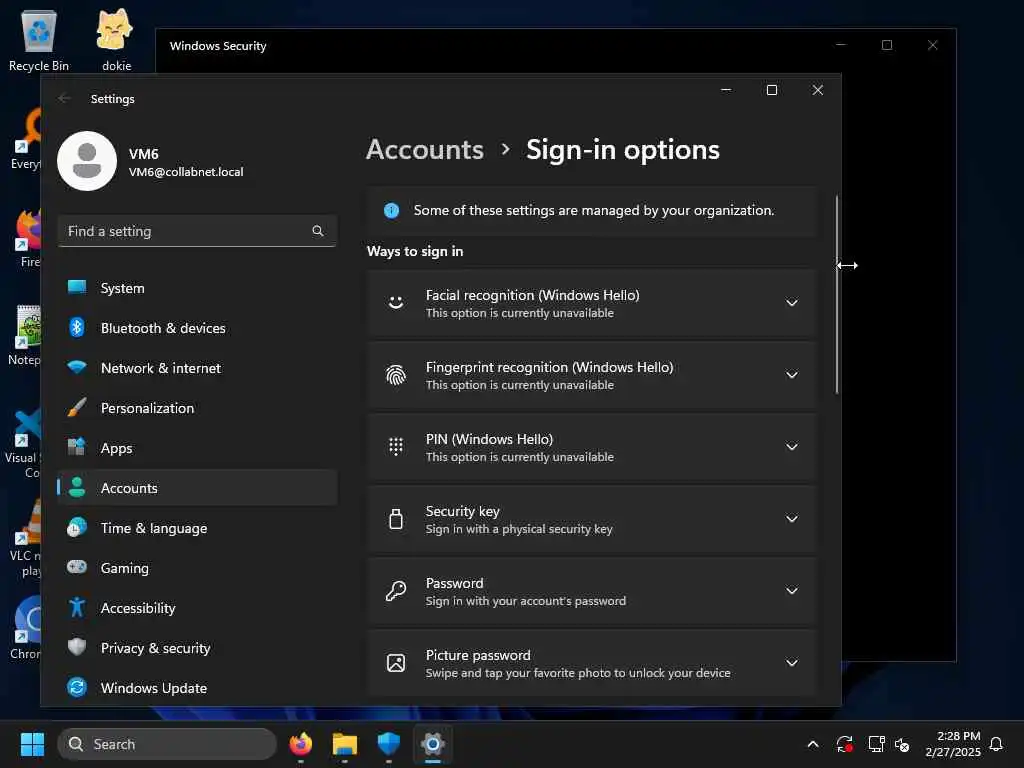Click the Settings gear taskbar icon
The height and width of the screenshot is (768, 1024).
(432, 744)
